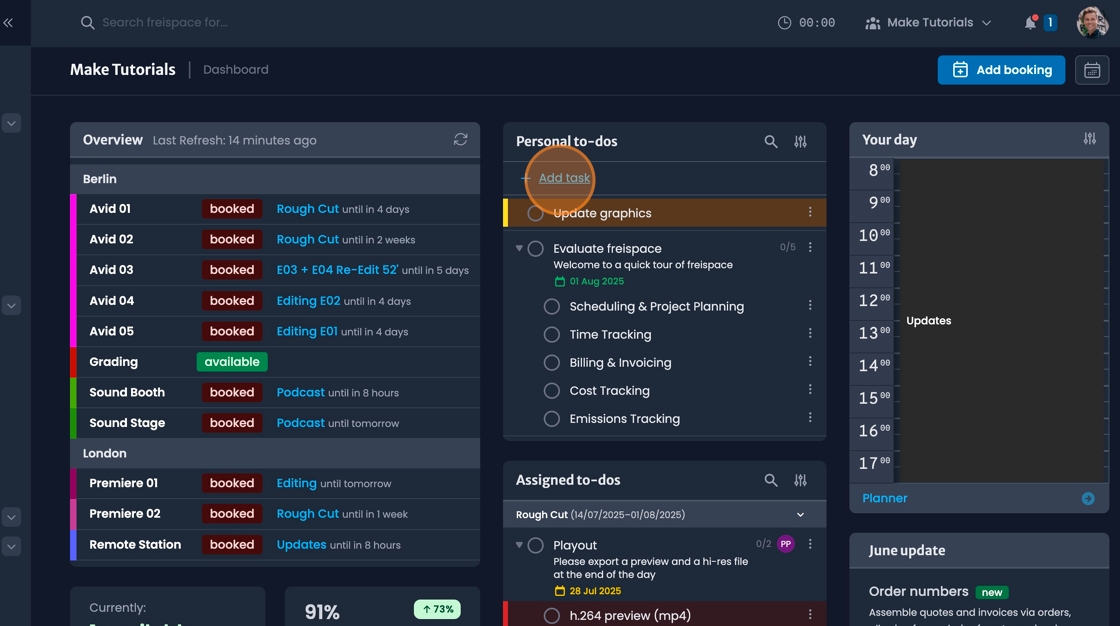This screenshot has width=1120, height=626.
Task: Open the filter options for Personal to-dos
Action: [x=800, y=141]
